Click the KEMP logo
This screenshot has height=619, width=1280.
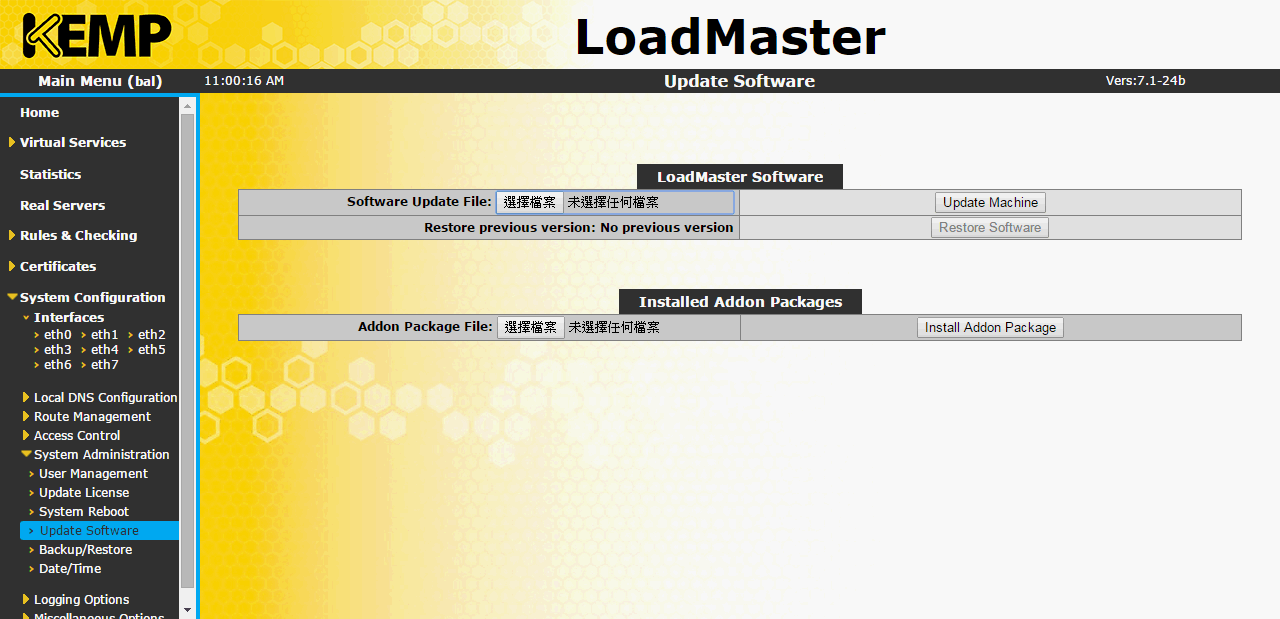point(97,35)
